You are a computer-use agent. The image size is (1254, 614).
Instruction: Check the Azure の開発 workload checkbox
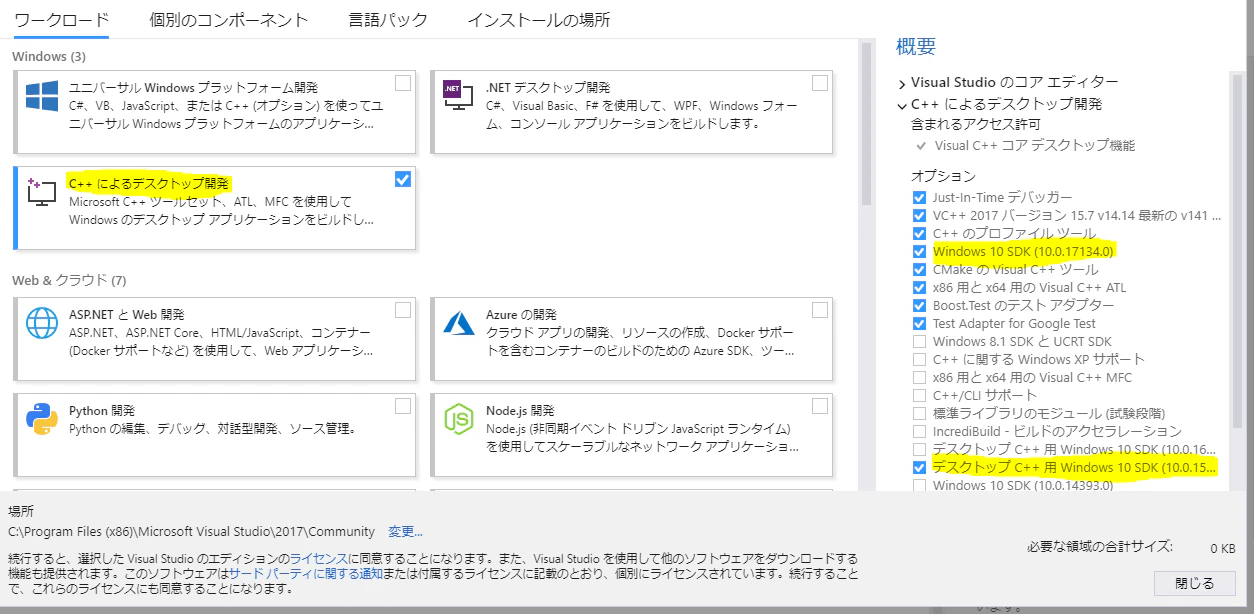click(x=820, y=310)
